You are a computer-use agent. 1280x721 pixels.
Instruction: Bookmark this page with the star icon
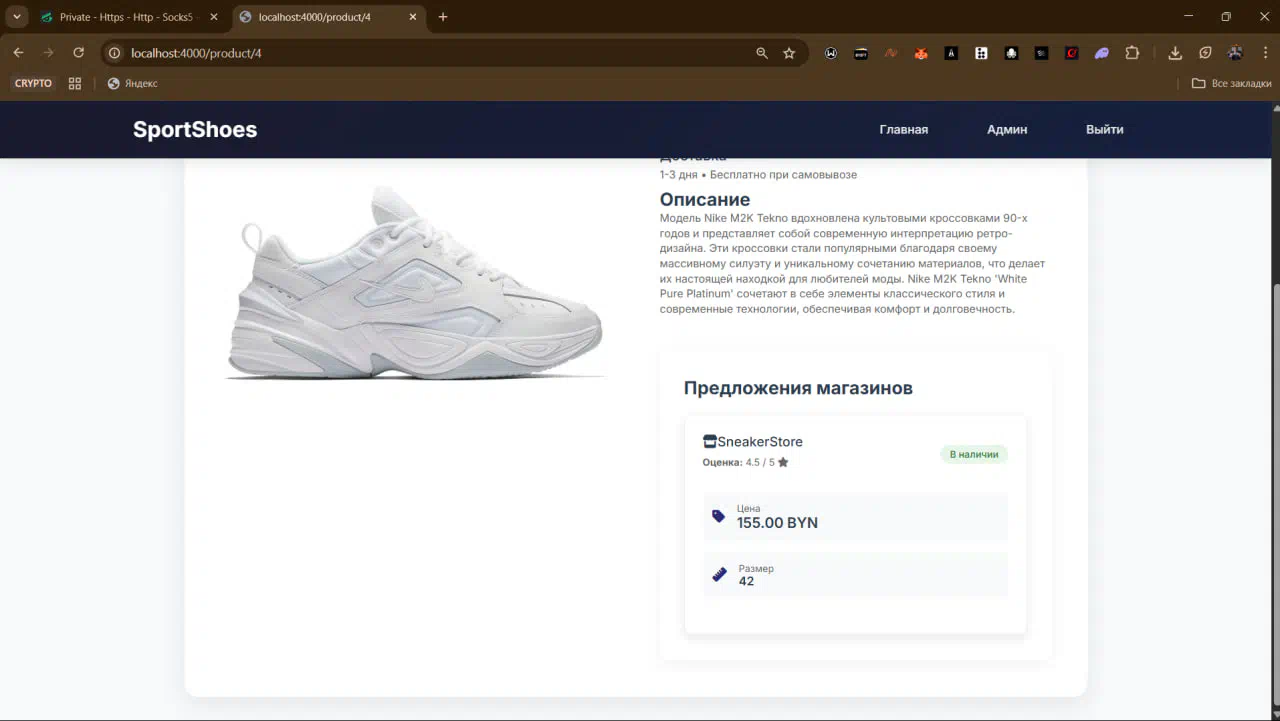click(x=789, y=53)
